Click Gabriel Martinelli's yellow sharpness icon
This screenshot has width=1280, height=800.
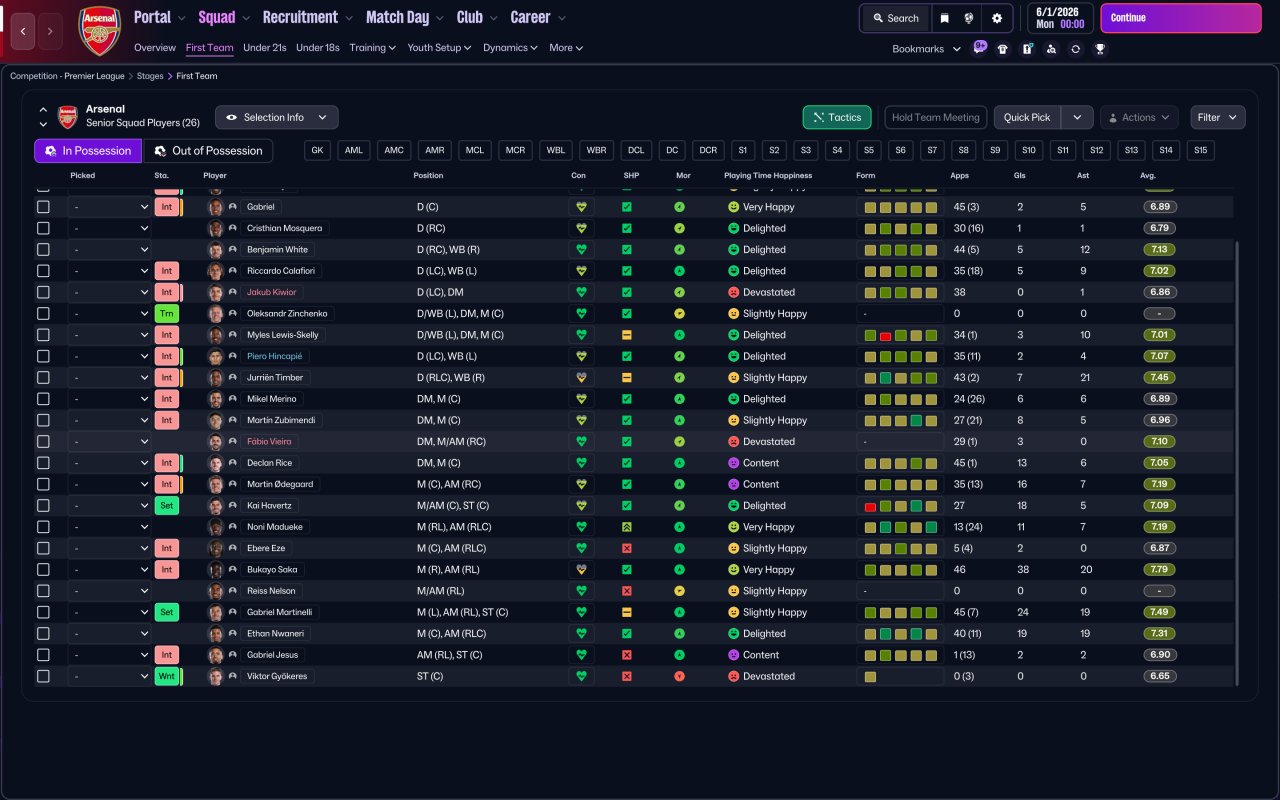[x=627, y=612]
